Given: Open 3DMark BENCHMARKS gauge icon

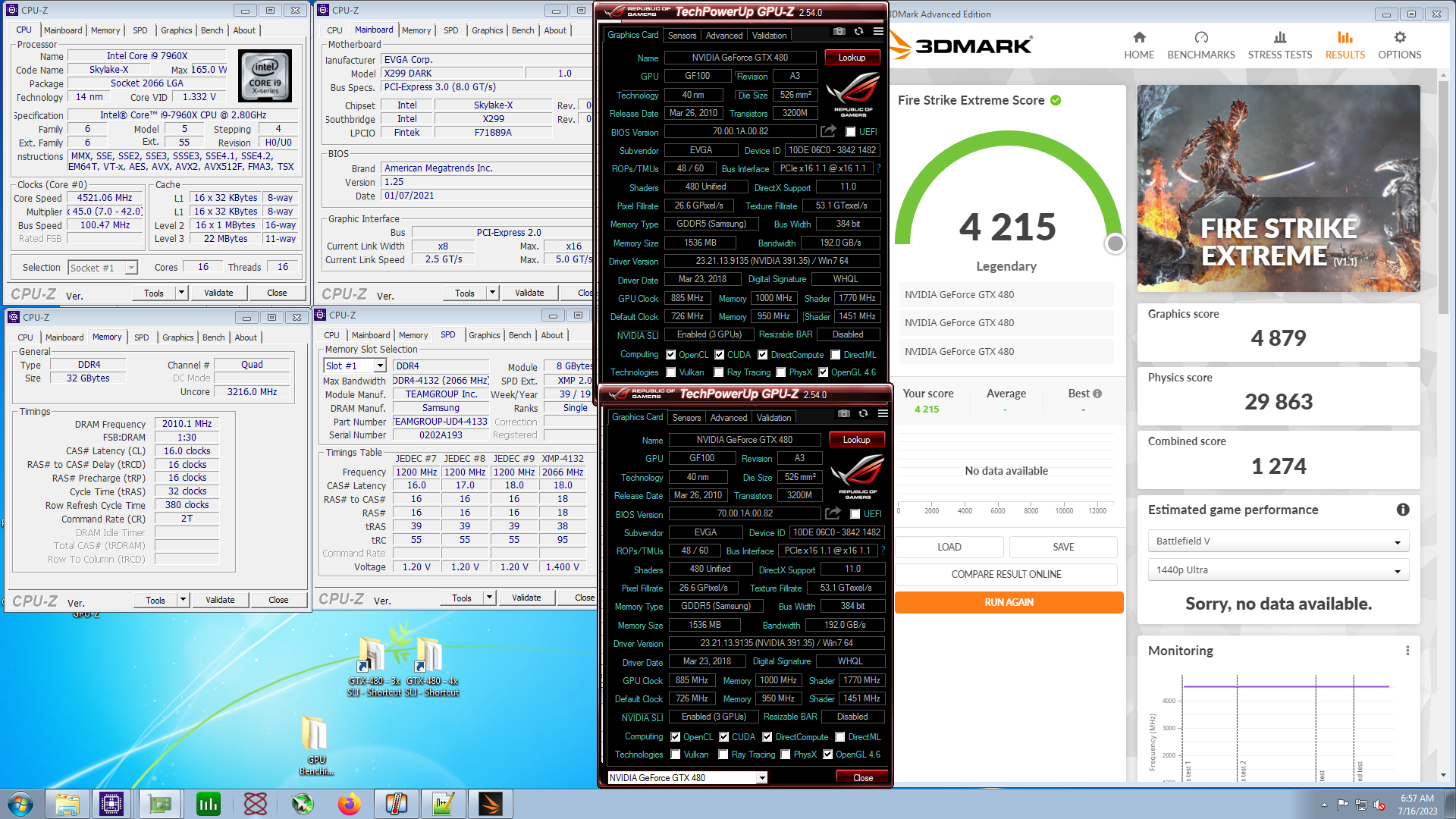Looking at the screenshot, I should click(x=1201, y=37).
